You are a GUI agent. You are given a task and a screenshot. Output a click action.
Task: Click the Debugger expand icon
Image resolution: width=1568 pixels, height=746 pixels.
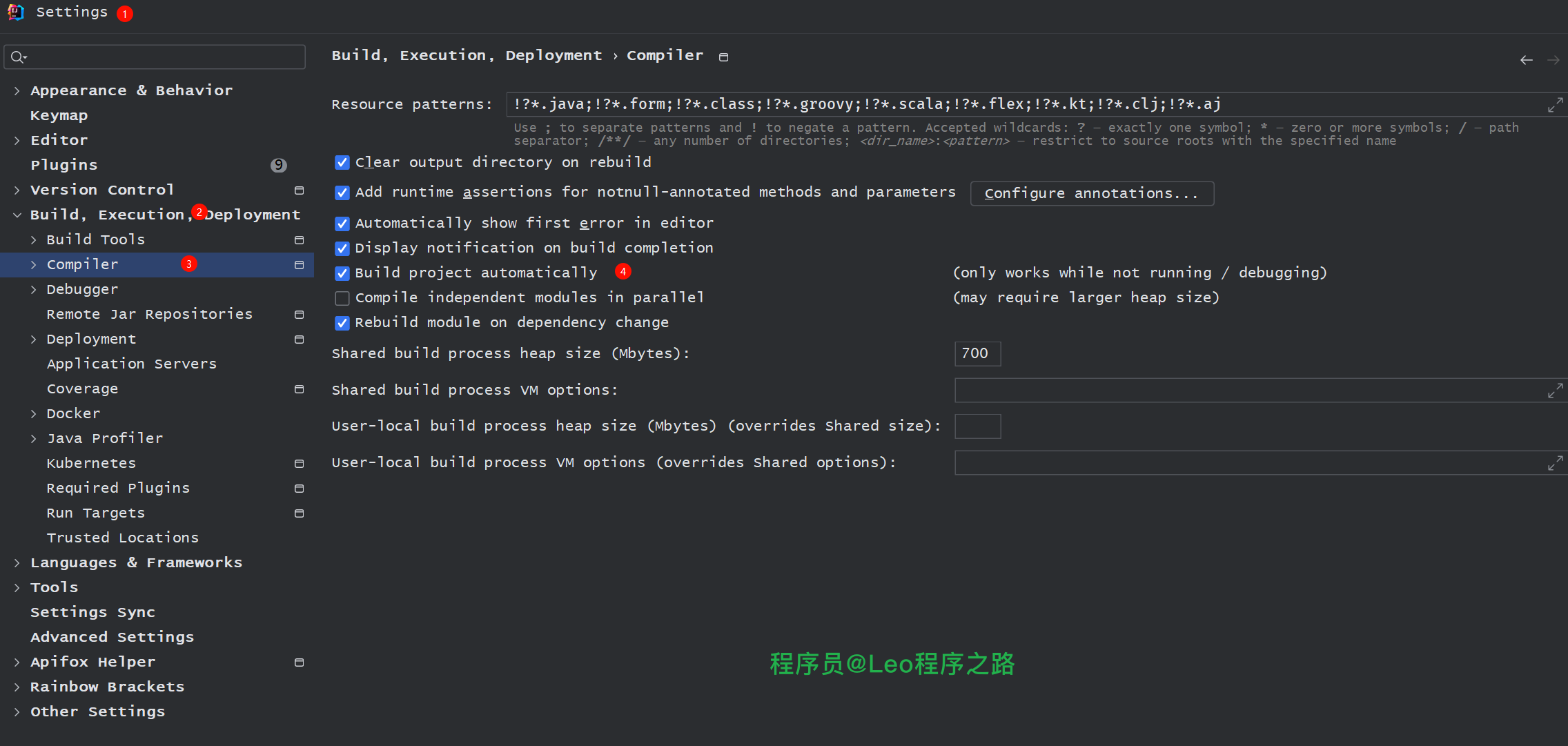click(34, 289)
